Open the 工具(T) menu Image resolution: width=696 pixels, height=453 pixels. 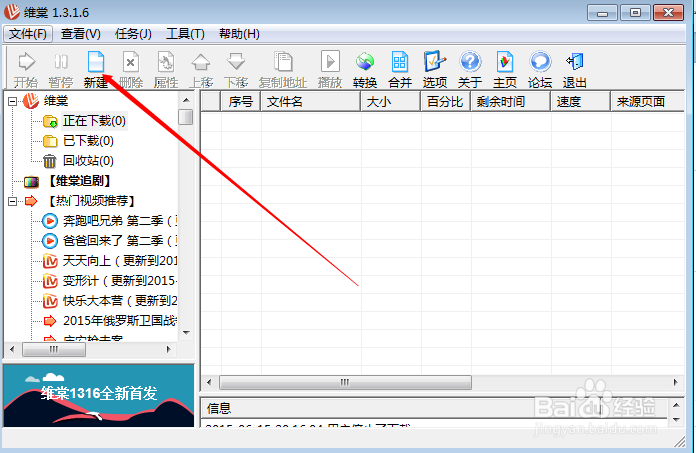185,34
